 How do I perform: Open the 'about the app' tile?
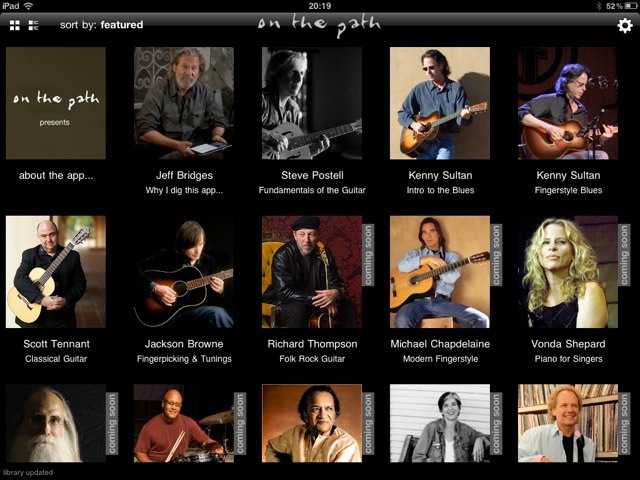pyautogui.click(x=56, y=103)
